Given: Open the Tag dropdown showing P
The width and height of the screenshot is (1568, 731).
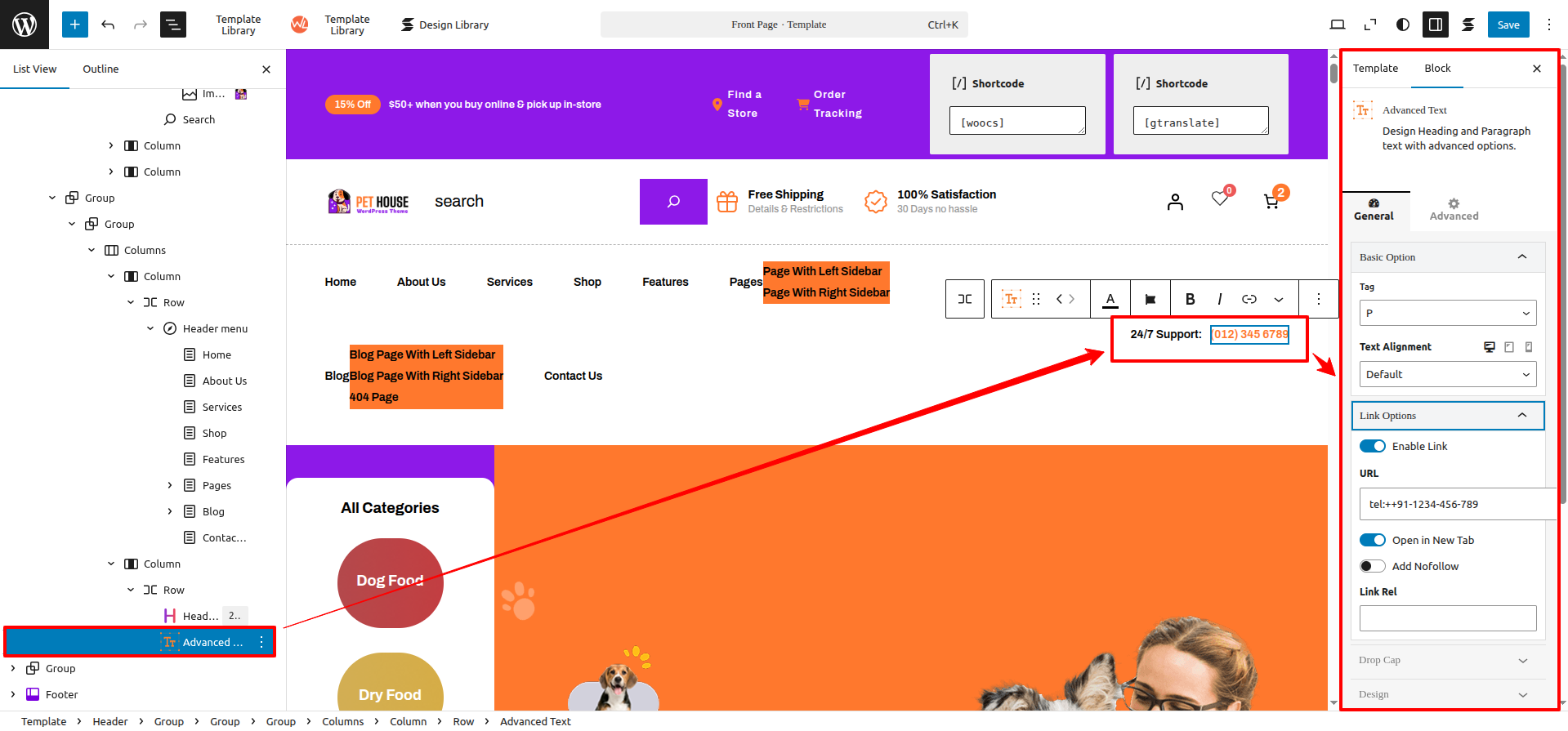Looking at the screenshot, I should [1447, 313].
